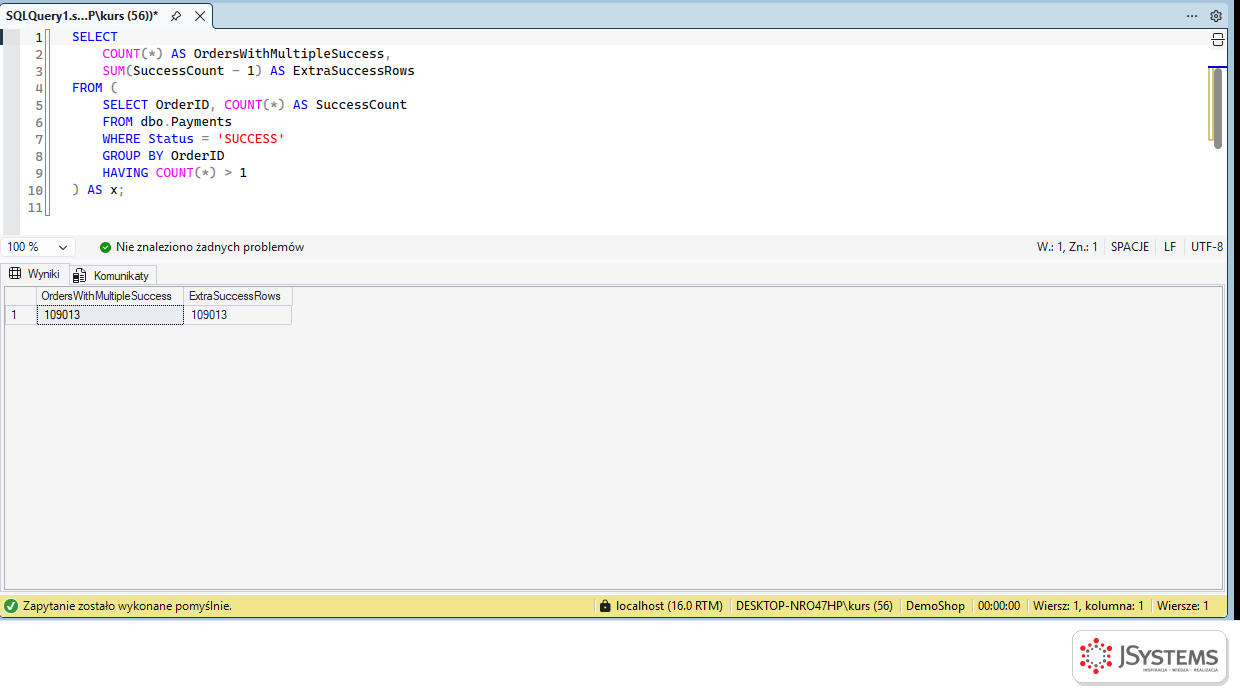1240x692 pixels.
Task: Click the green no-problems checkmark icon
Action: pyautogui.click(x=106, y=247)
